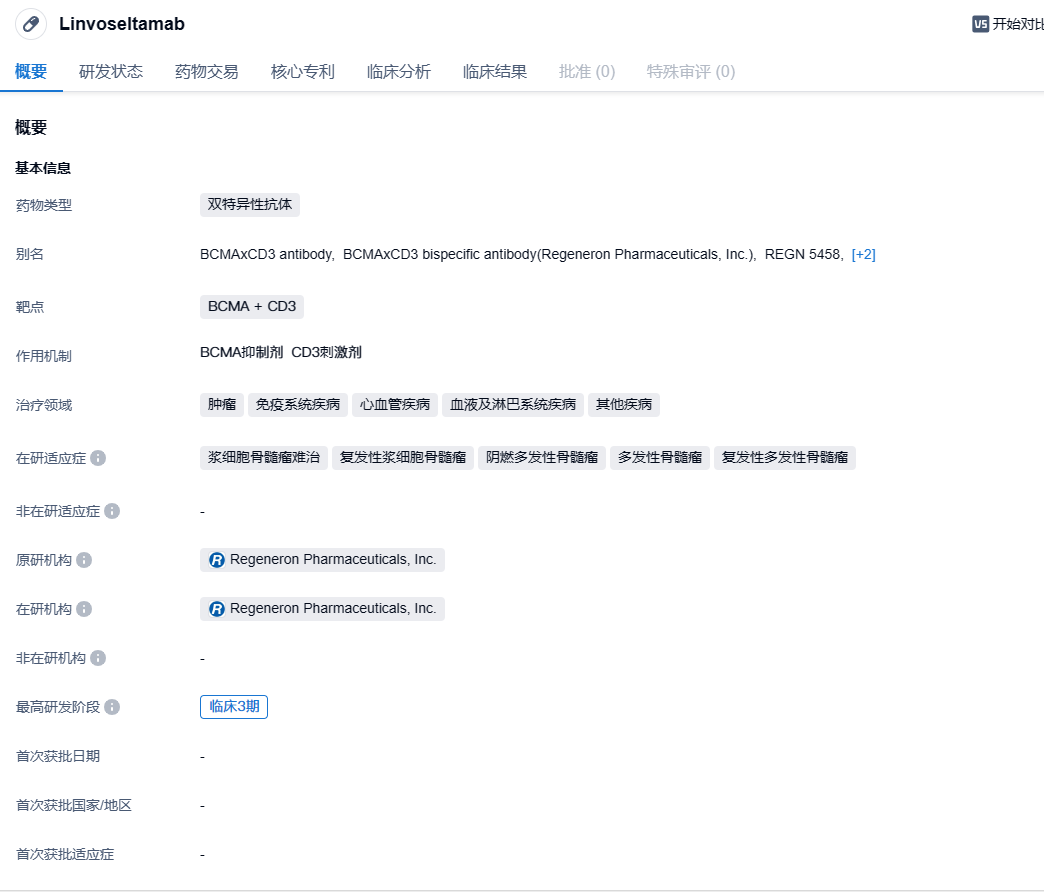Click info icon next to 非在研适应症
This screenshot has height=892, width=1044.
pos(112,511)
